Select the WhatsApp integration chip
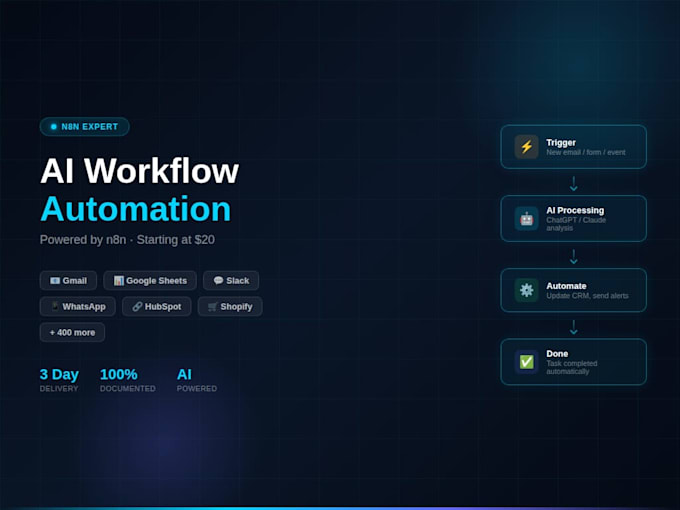The height and width of the screenshot is (510, 680). [78, 307]
